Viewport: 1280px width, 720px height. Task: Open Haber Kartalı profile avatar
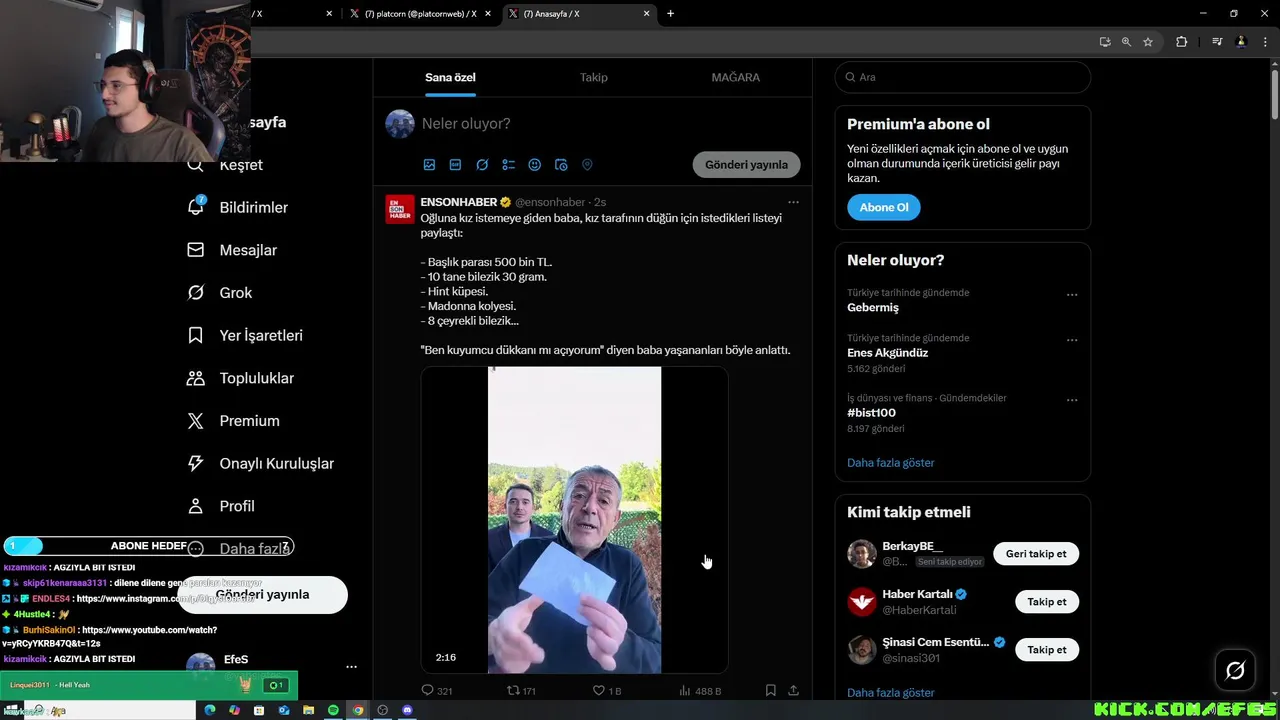(862, 602)
